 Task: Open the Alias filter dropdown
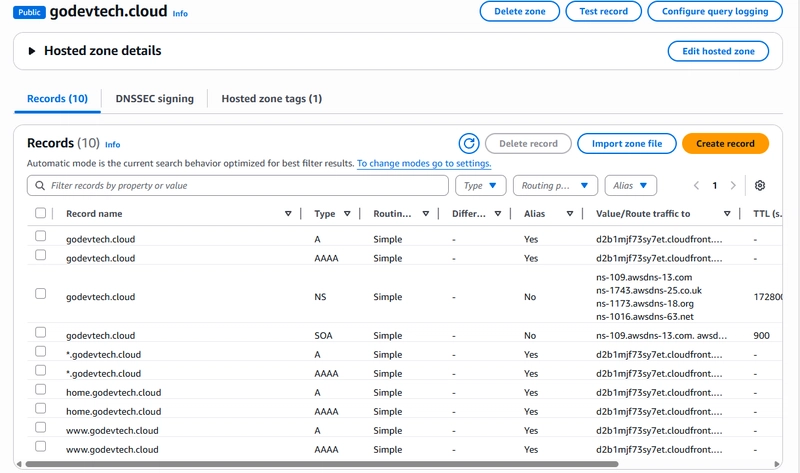click(631, 186)
